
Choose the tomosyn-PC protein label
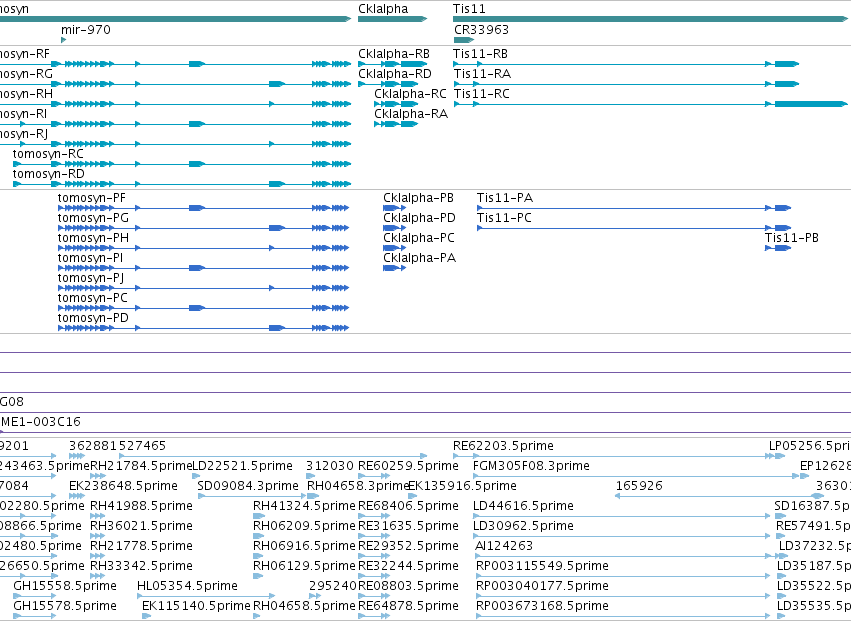pos(93,297)
